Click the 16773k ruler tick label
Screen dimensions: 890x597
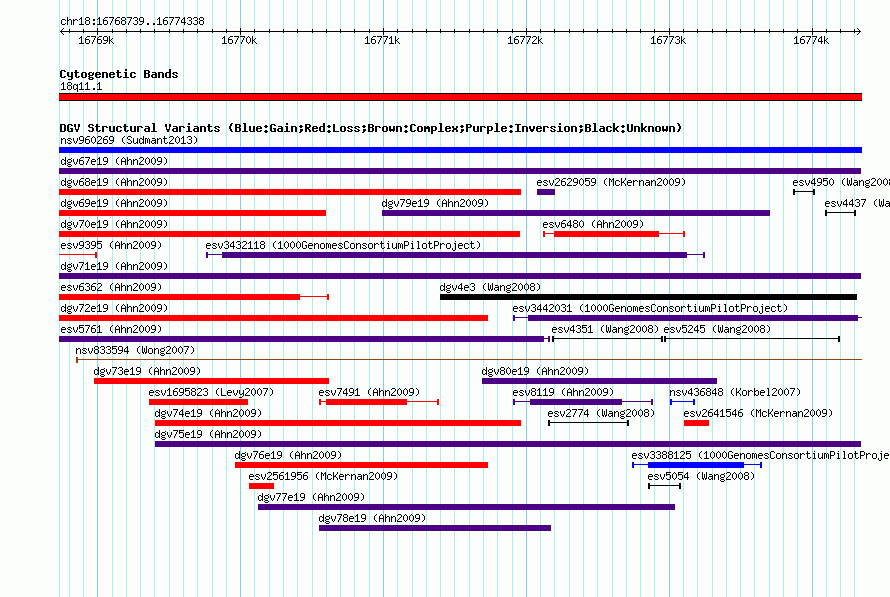[668, 40]
